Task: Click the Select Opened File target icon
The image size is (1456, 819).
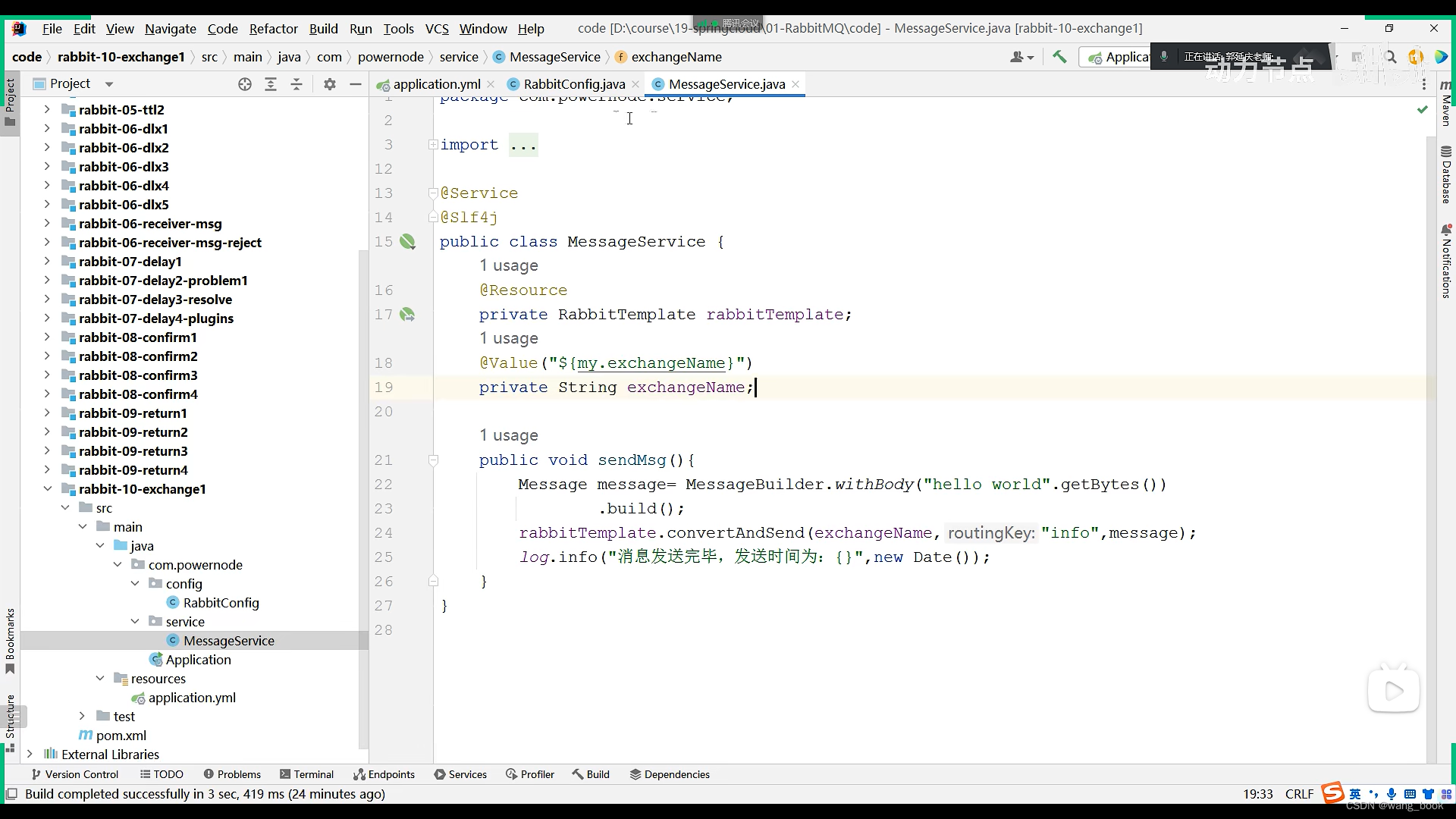Action: pos(244,84)
